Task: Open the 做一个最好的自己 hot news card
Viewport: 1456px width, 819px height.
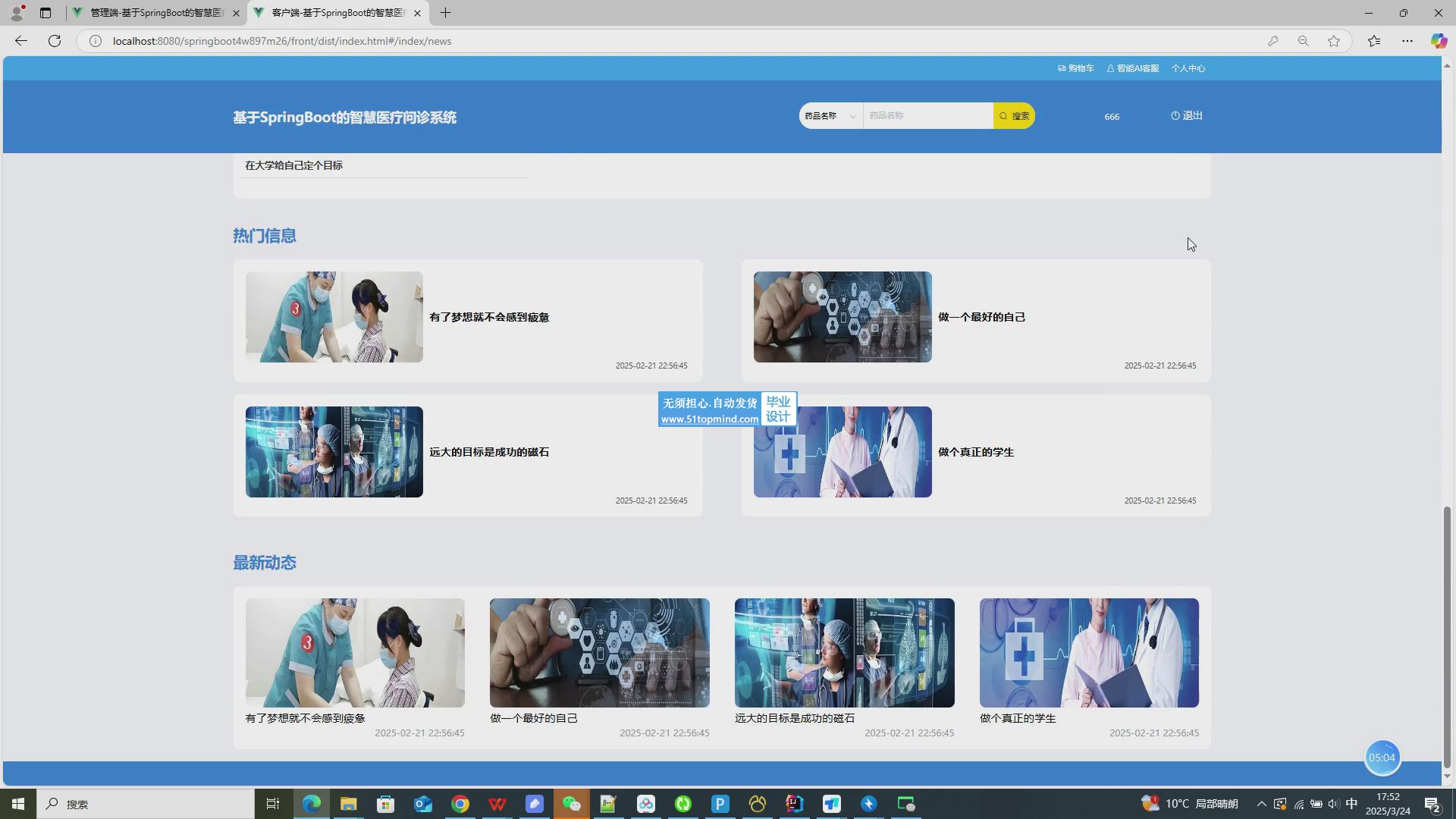Action: tap(981, 317)
